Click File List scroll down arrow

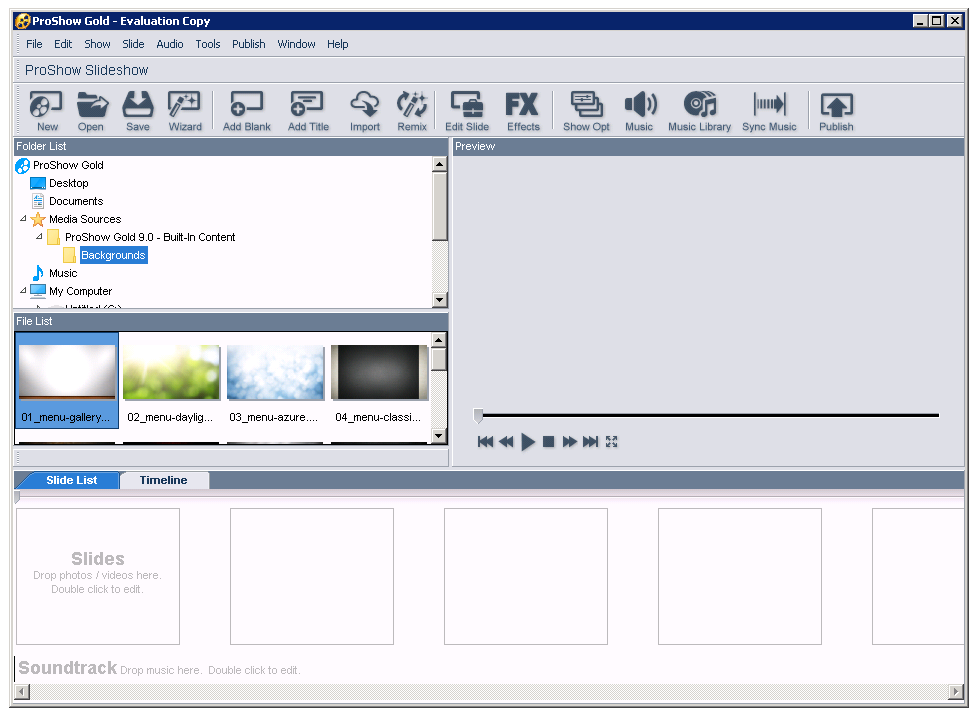click(x=439, y=435)
